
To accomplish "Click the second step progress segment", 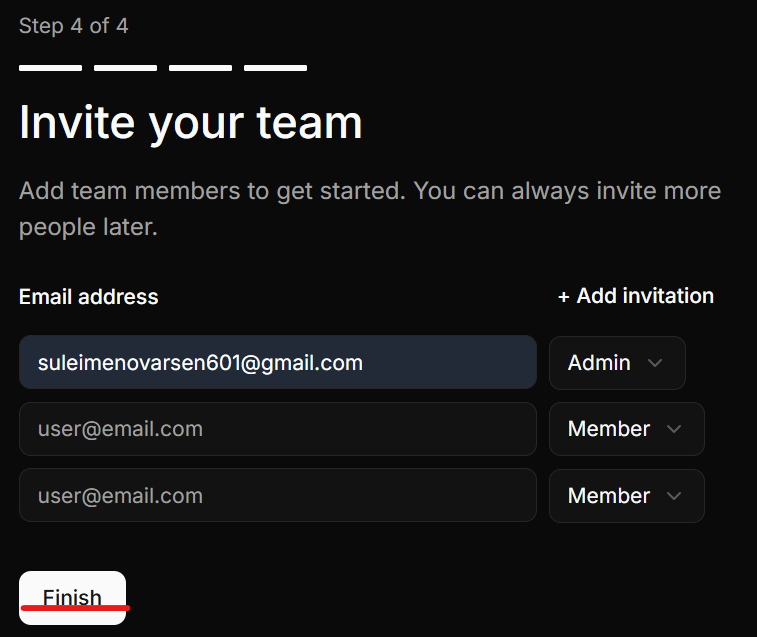I will coord(125,68).
